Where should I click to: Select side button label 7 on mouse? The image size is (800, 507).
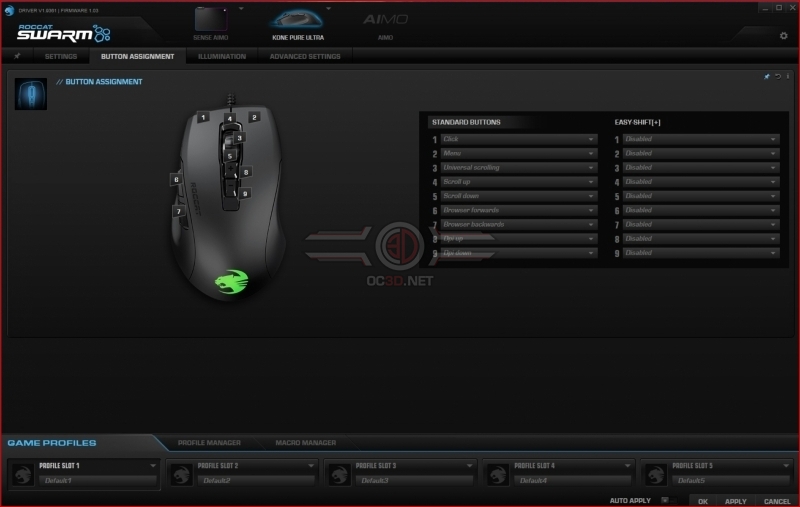pyautogui.click(x=179, y=211)
